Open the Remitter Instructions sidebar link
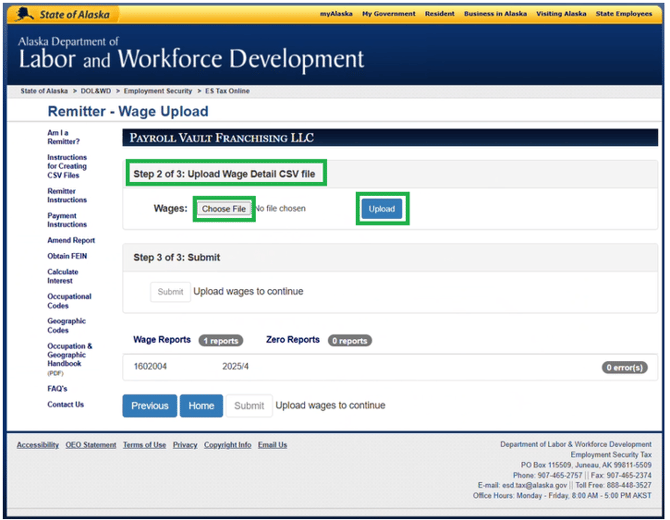Image resolution: width=670 pixels, height=520 pixels. [x=67, y=195]
